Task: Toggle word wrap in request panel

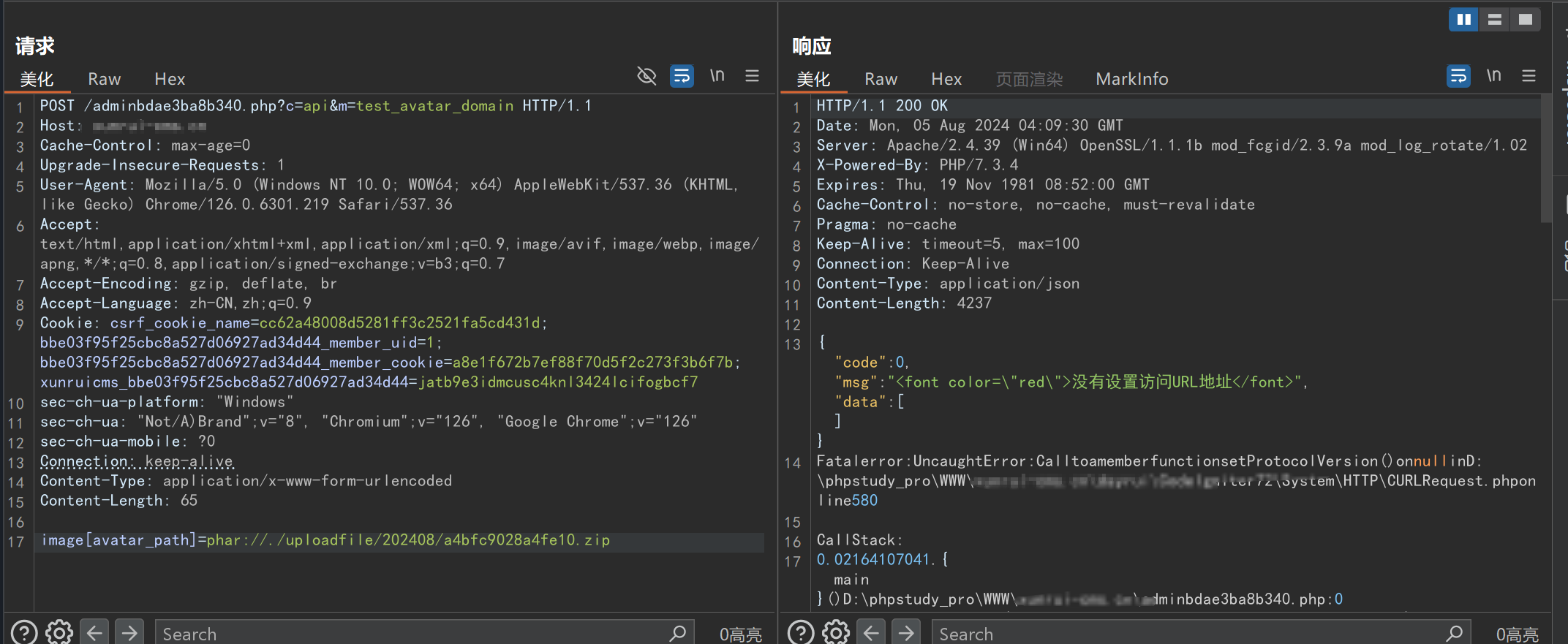Action: [682, 76]
